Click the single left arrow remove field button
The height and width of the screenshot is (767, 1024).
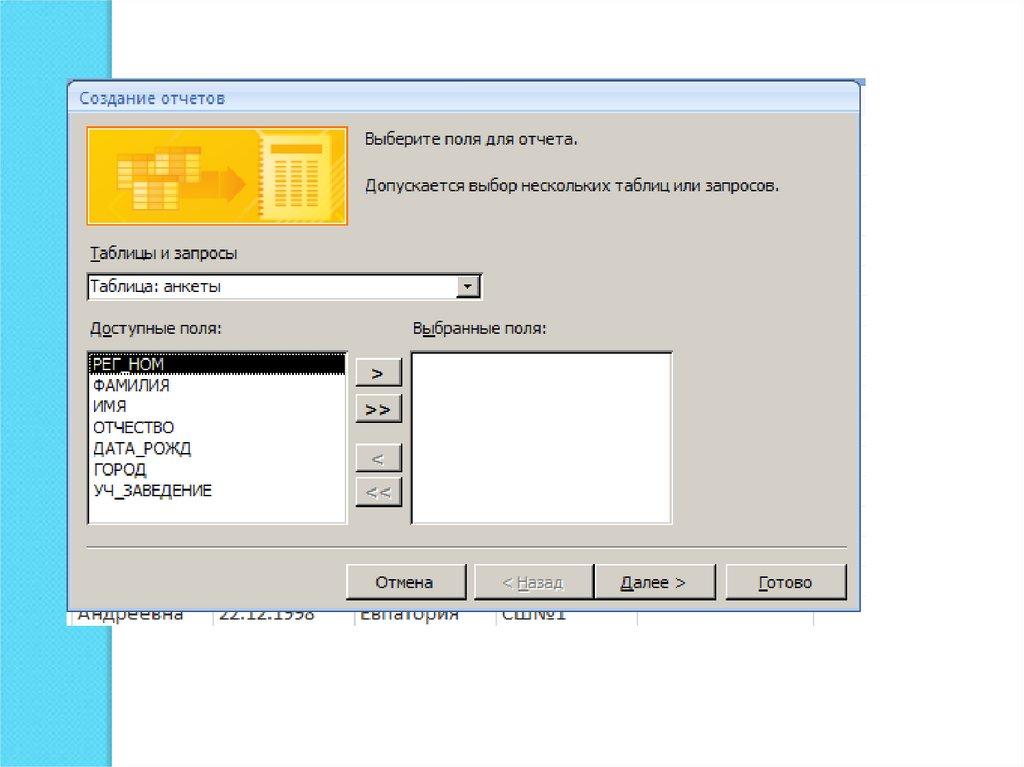[x=378, y=458]
